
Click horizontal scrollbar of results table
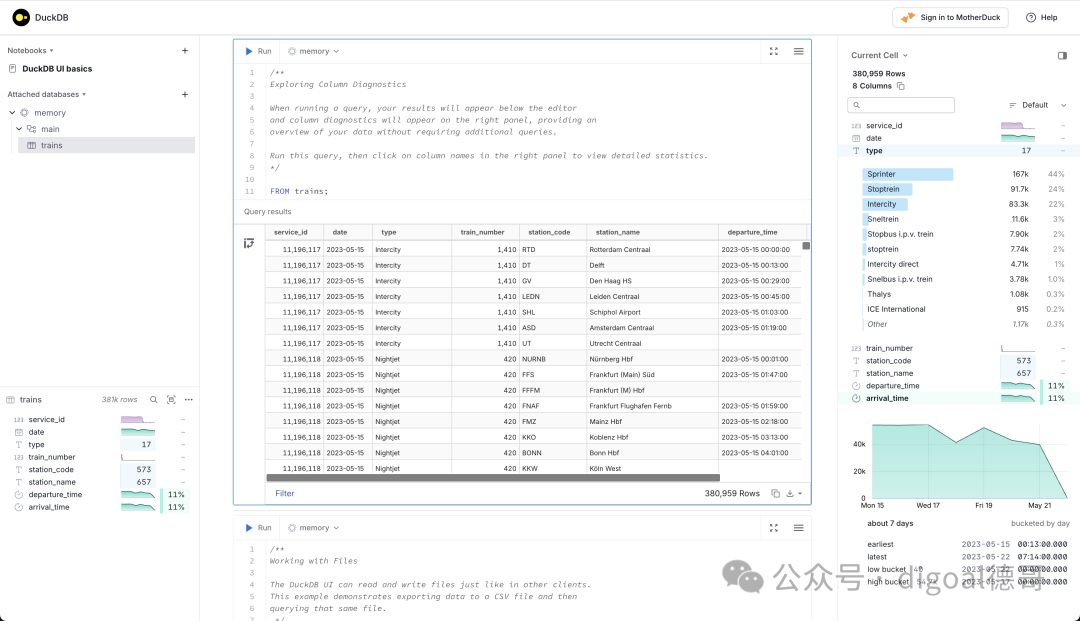(493, 477)
